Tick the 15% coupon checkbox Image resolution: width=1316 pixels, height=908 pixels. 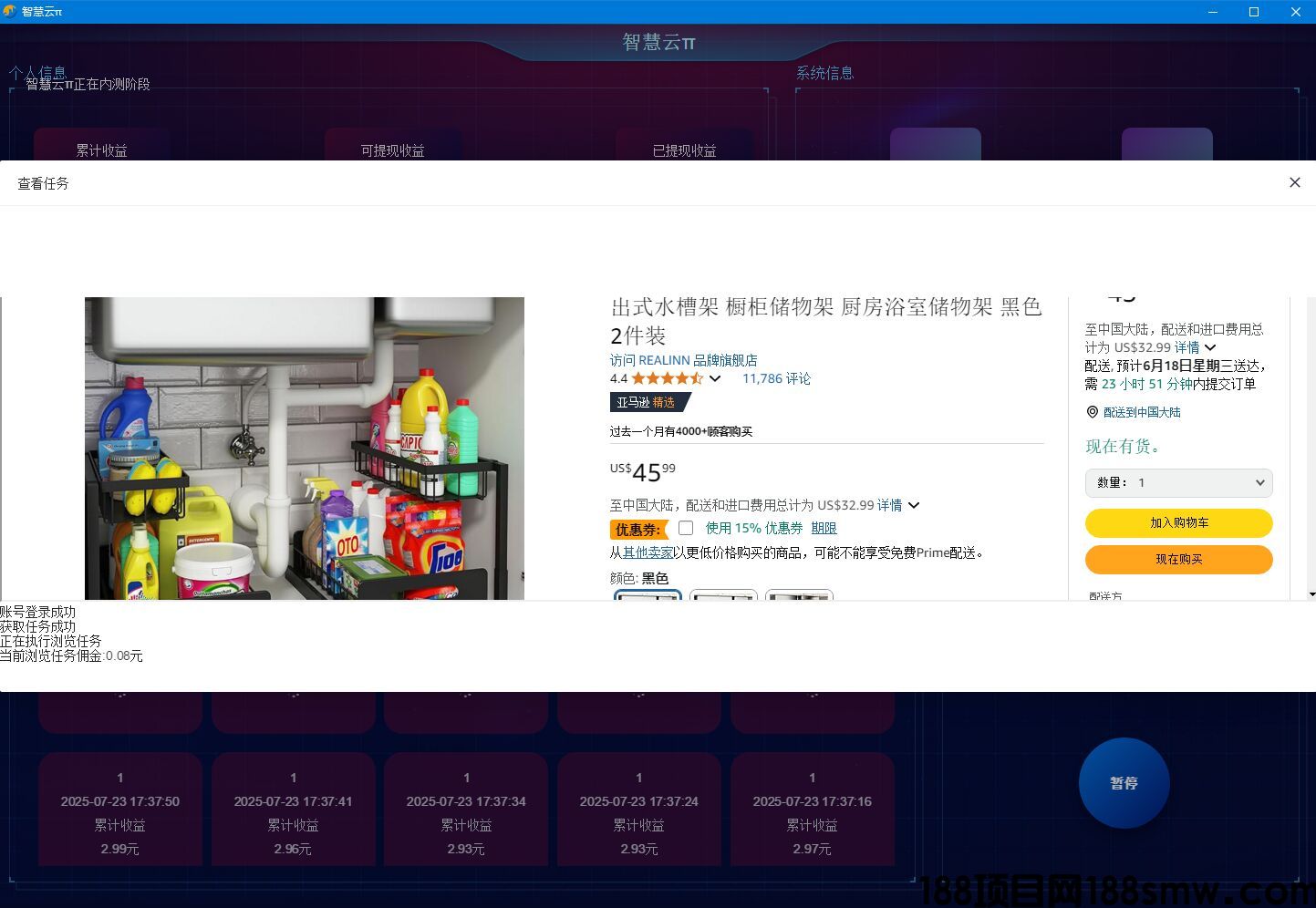tap(686, 528)
